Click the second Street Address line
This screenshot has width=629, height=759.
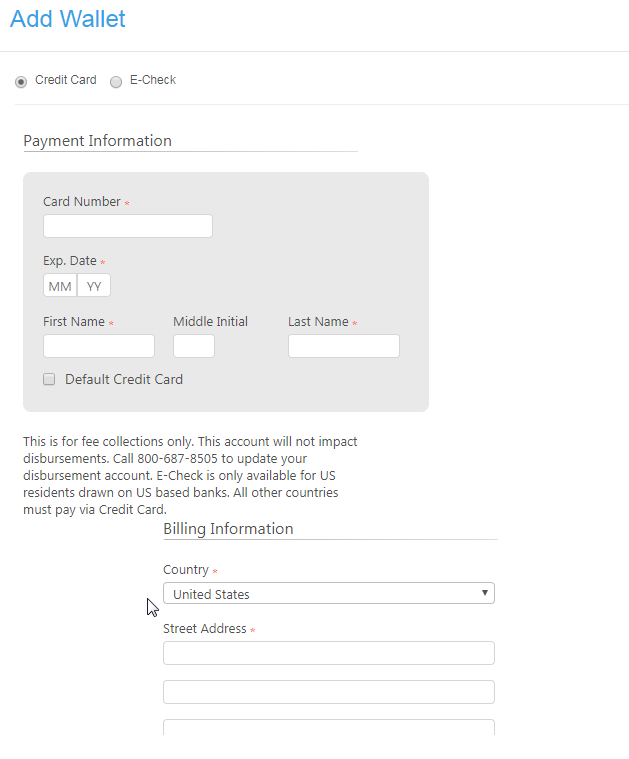point(328,692)
